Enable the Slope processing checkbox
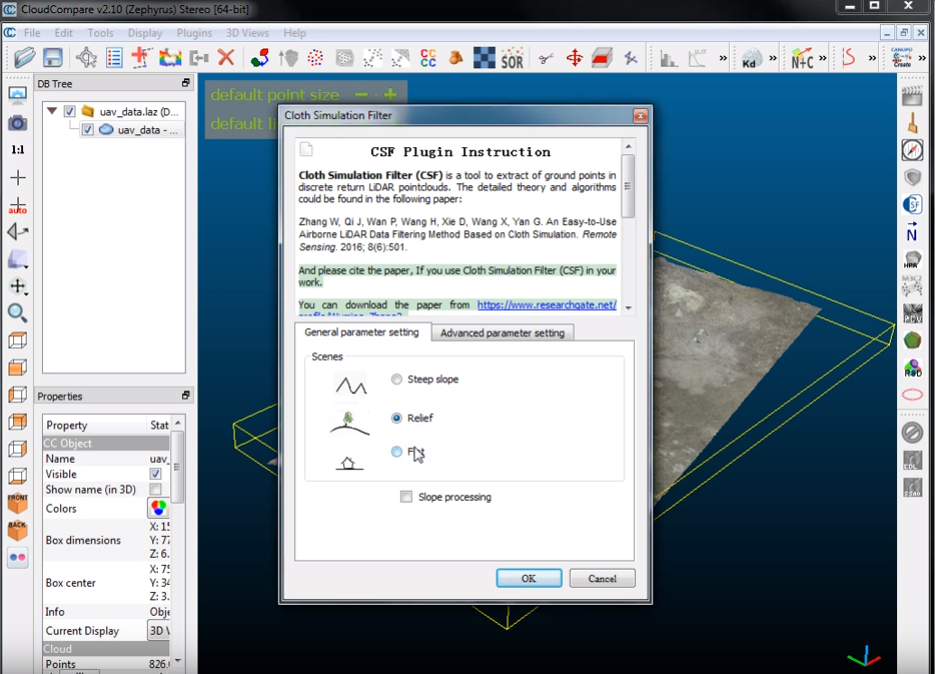Viewport: 935px width, 674px height. point(406,497)
